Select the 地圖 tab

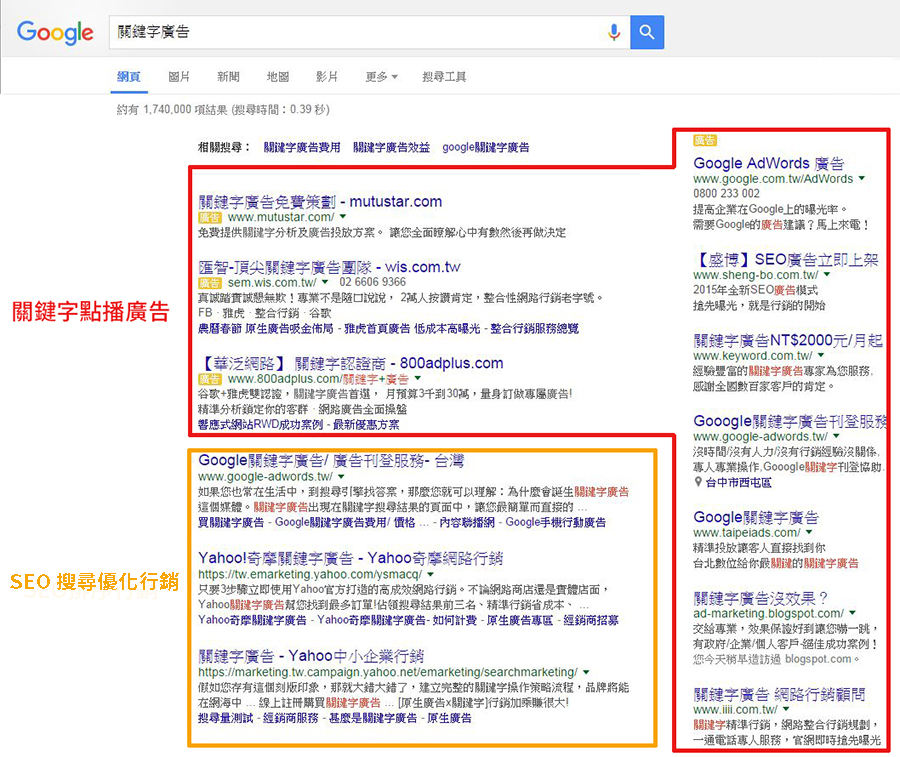[277, 77]
